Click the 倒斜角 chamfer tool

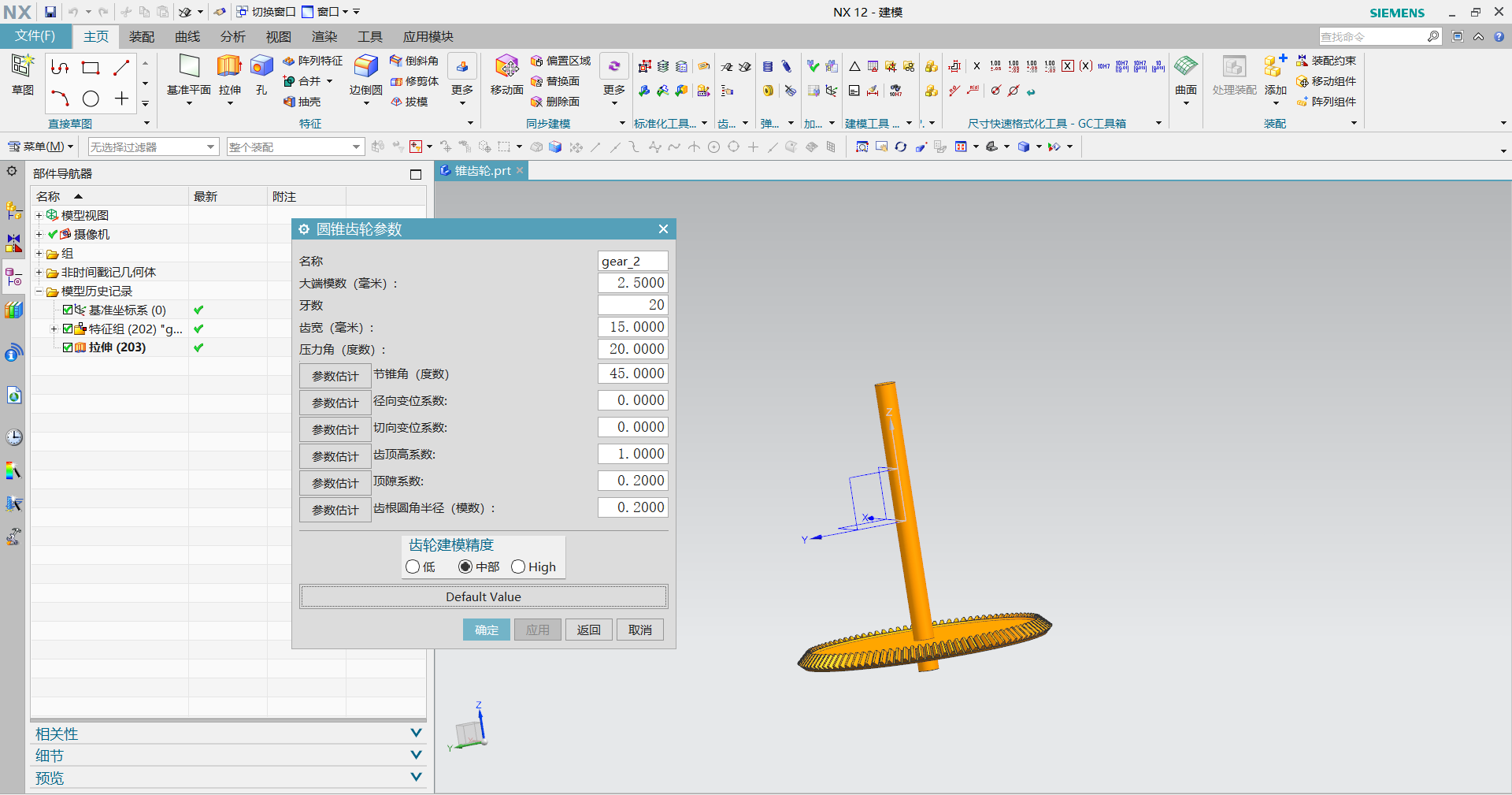pos(414,61)
